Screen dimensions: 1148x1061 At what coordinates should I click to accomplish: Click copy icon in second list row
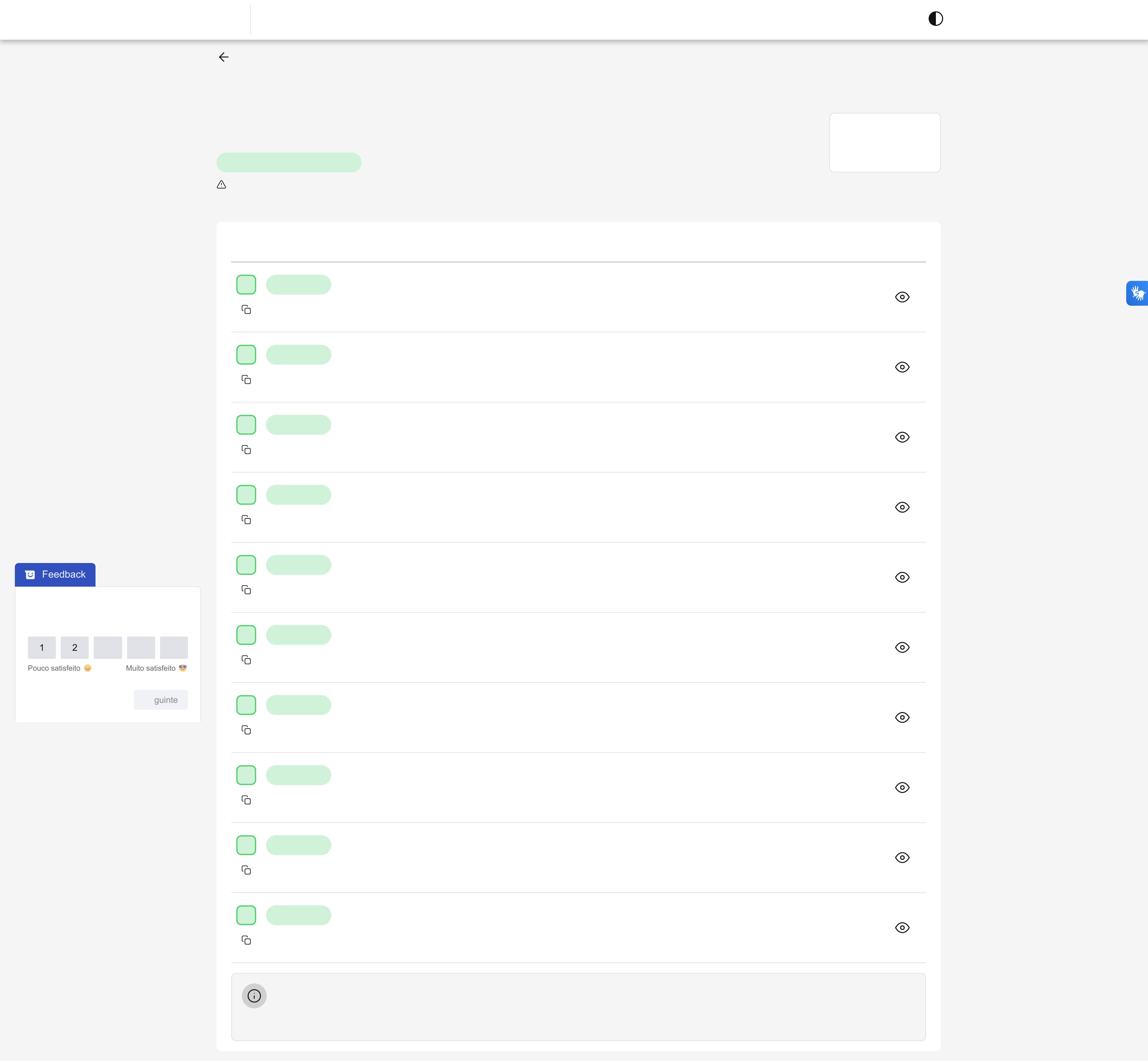point(246,380)
